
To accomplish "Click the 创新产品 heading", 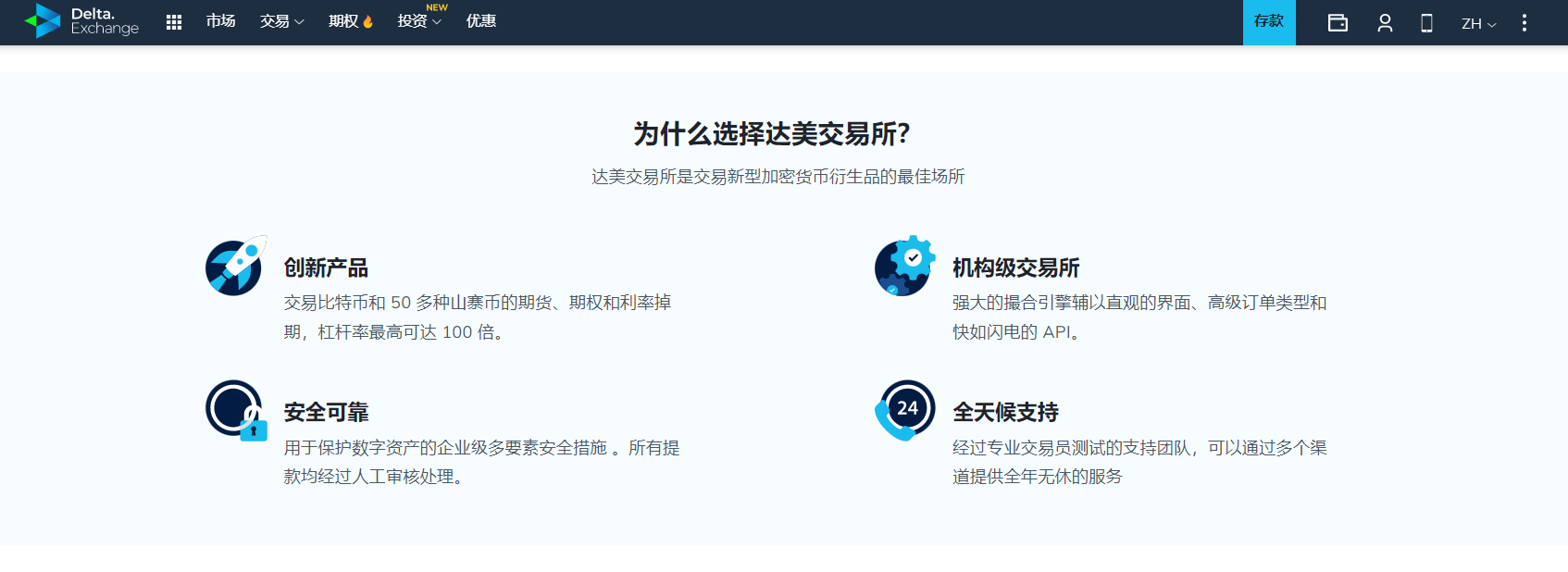I will [x=326, y=268].
